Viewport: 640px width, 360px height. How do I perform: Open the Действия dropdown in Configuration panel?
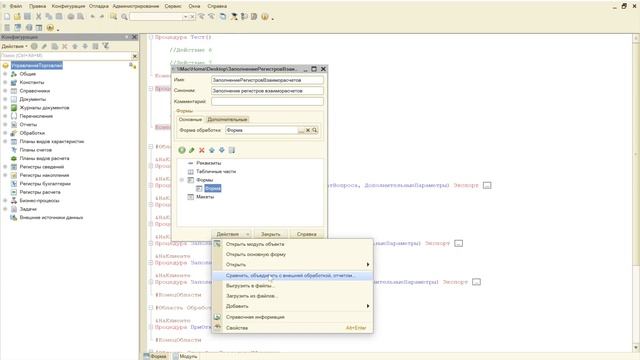15,47
